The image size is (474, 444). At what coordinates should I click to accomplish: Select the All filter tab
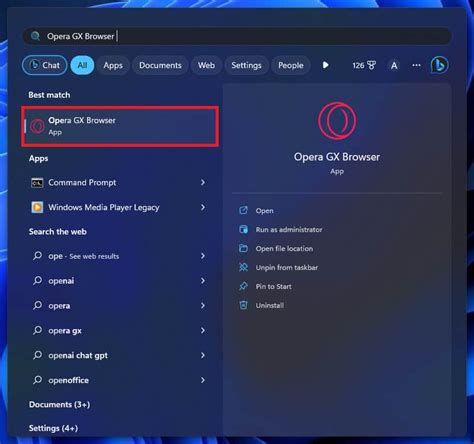[x=82, y=65]
